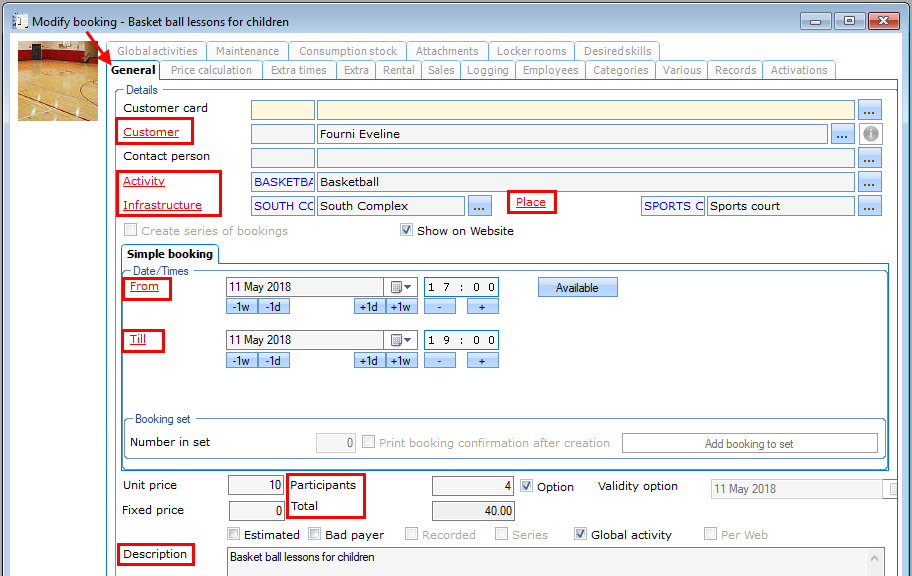Viewport: 912px width, 576px height.
Task: Toggle the Recorded checkbox
Action: (411, 534)
